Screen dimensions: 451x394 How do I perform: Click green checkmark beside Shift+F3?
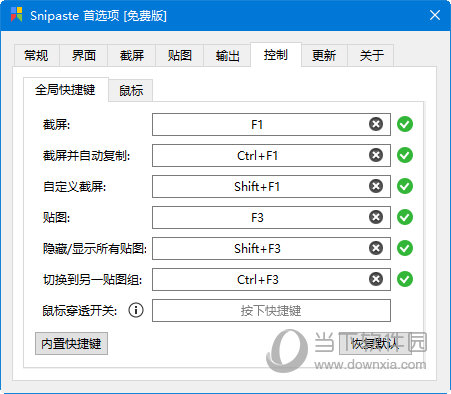pyautogui.click(x=405, y=248)
